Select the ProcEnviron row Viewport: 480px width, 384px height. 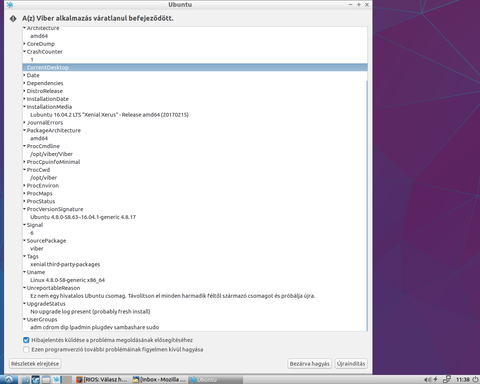[195, 185]
